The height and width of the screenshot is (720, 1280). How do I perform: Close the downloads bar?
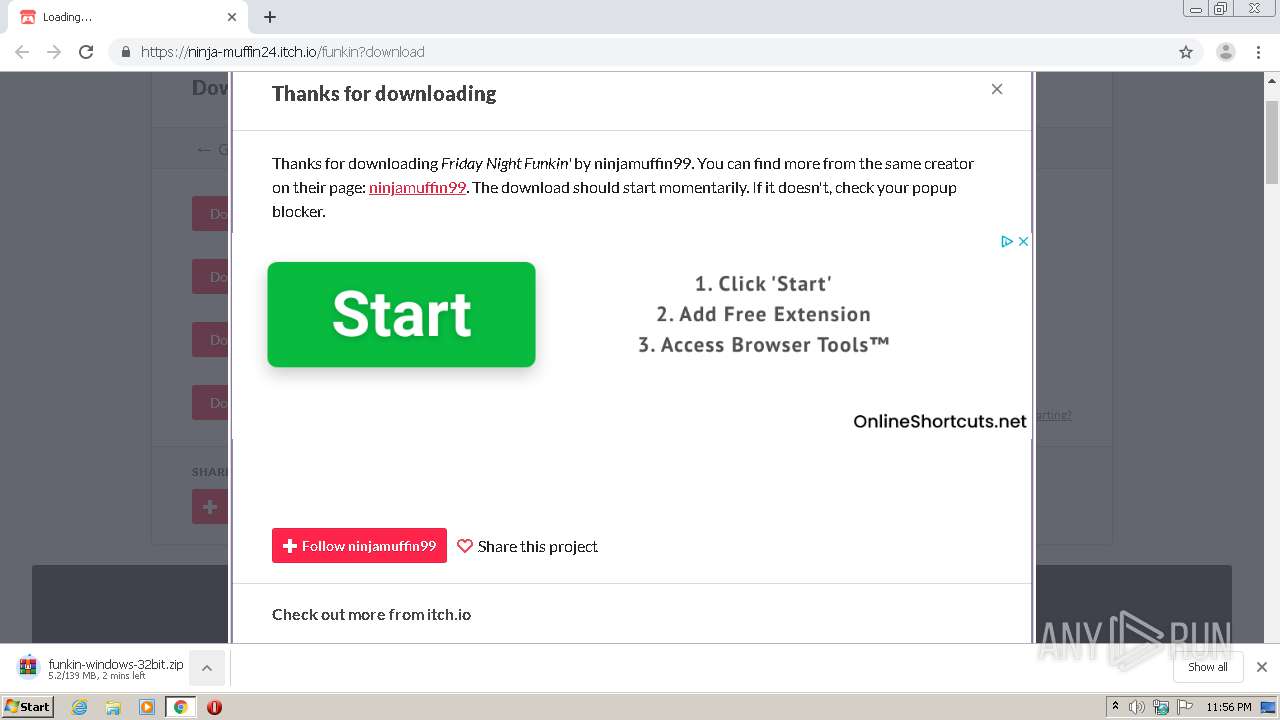1262,667
